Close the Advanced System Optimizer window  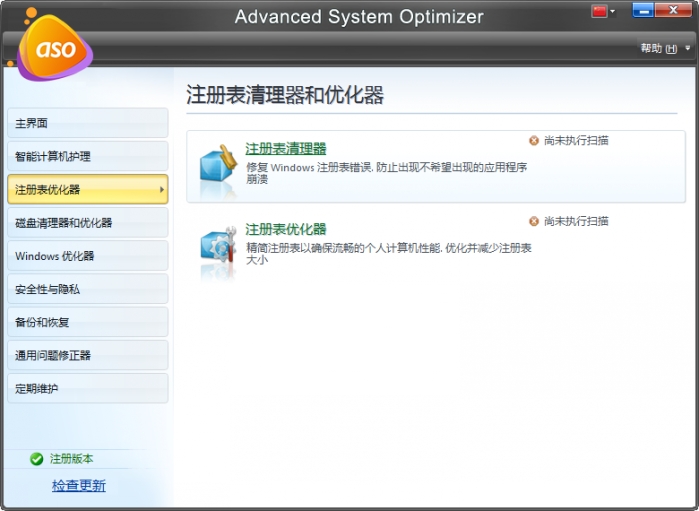[673, 10]
